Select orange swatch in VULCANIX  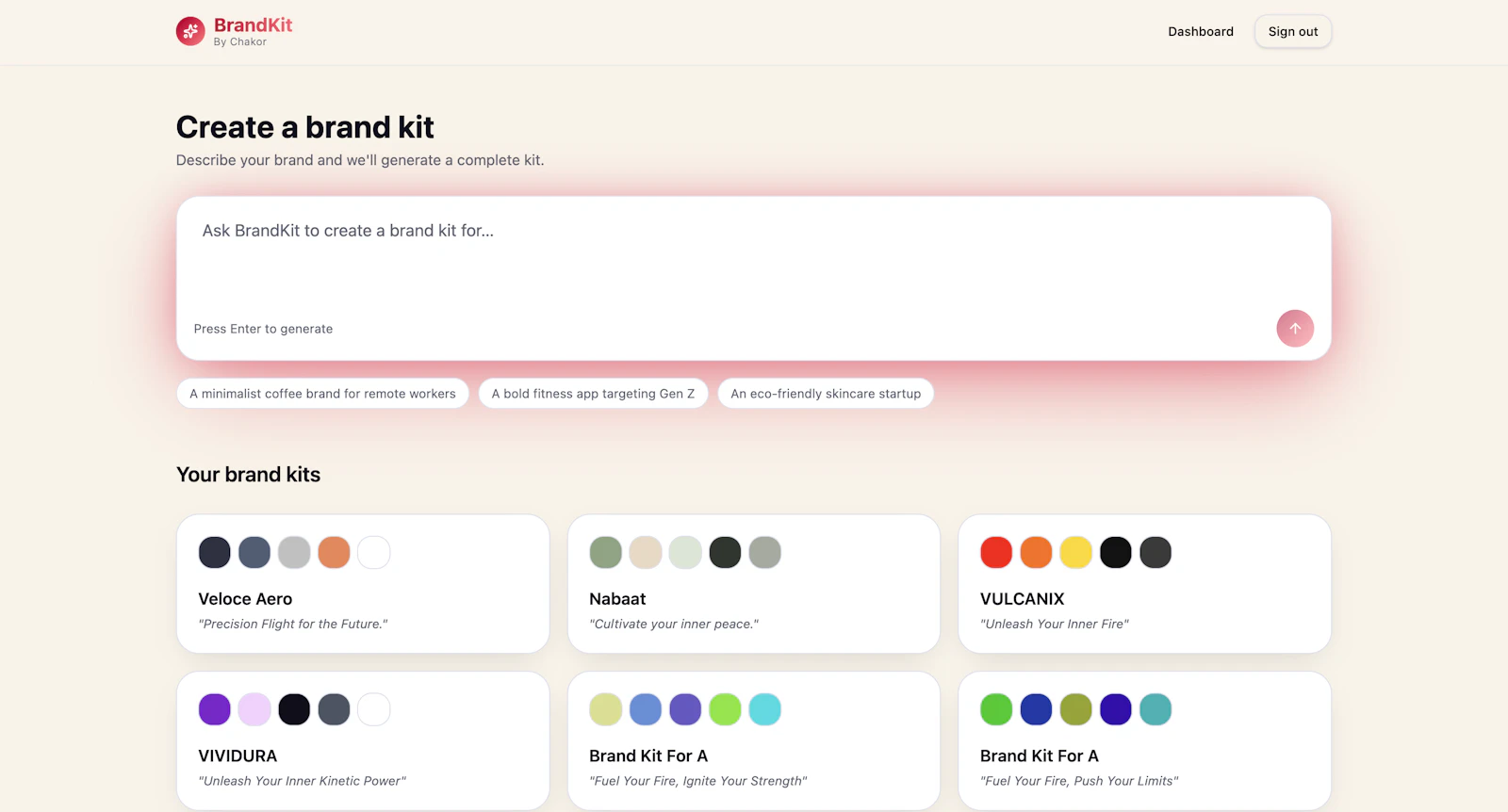click(1036, 553)
